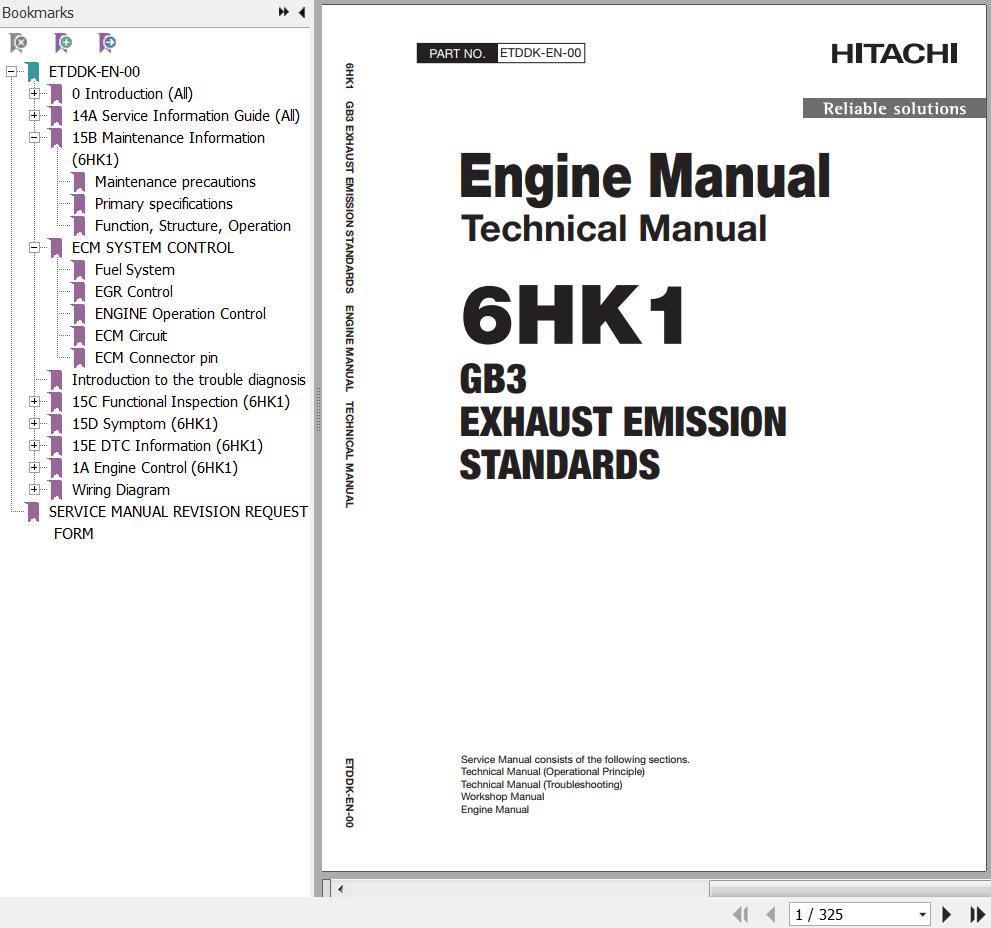The height and width of the screenshot is (928, 991).
Task: Open 0 Introduction (All) bookmark
Action: 132,94
